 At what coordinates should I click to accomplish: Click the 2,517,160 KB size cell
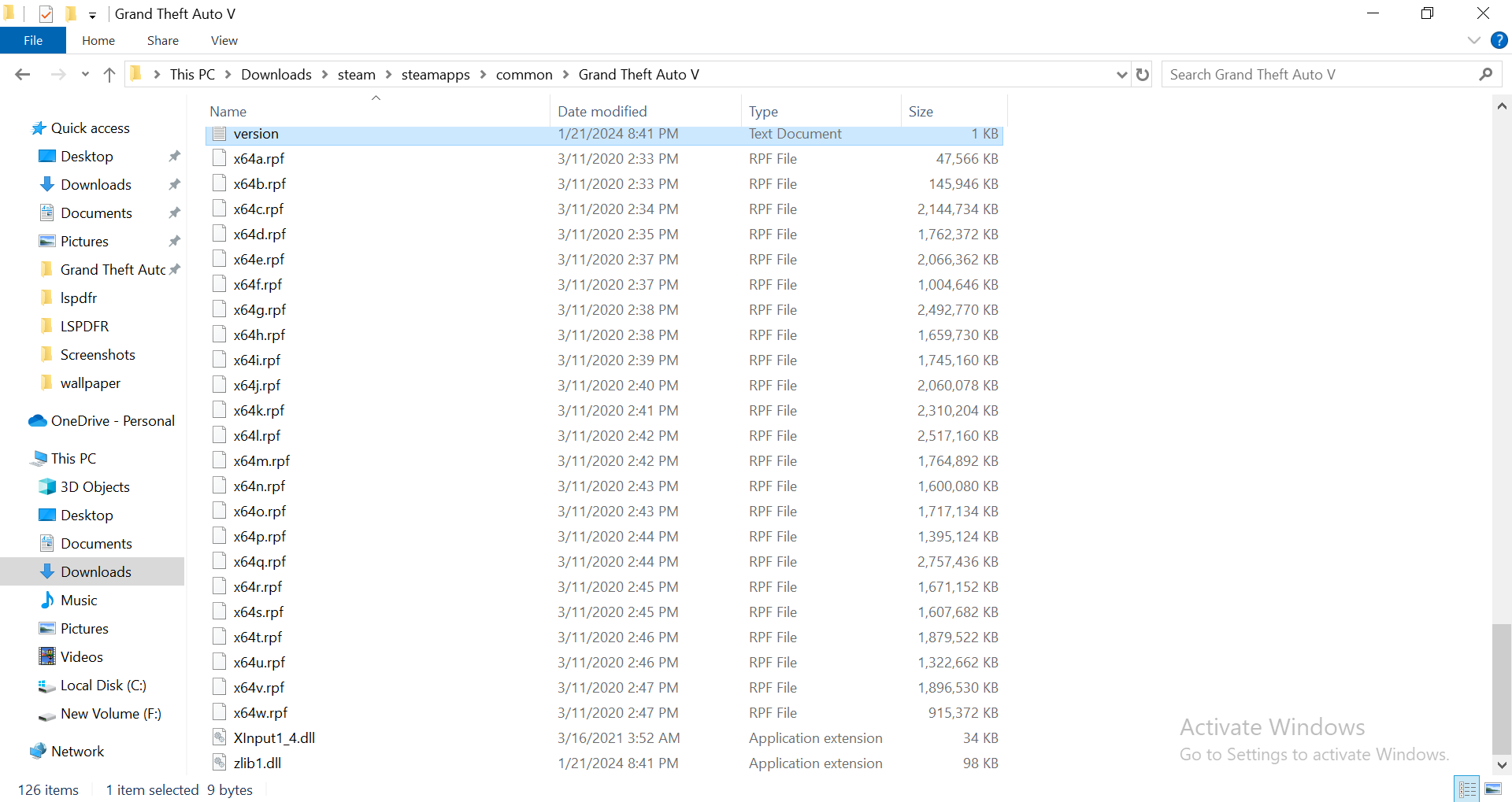click(x=958, y=435)
